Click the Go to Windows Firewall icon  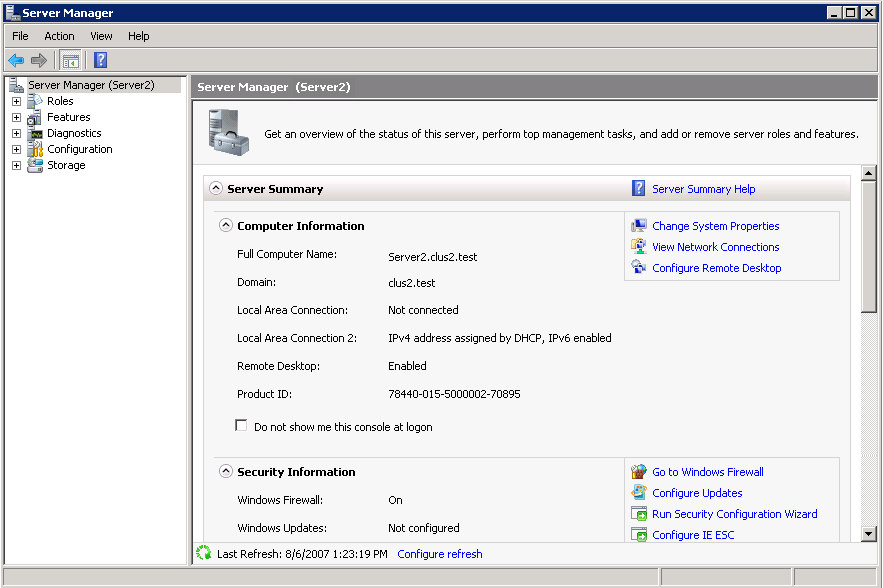[639, 471]
